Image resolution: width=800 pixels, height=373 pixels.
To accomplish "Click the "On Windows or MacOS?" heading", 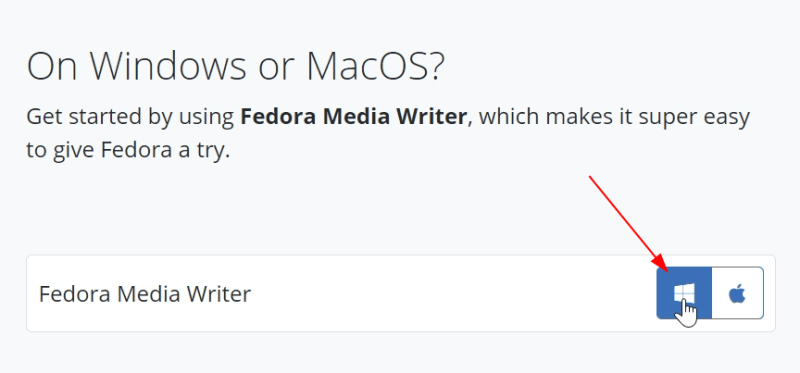I will coord(236,66).
